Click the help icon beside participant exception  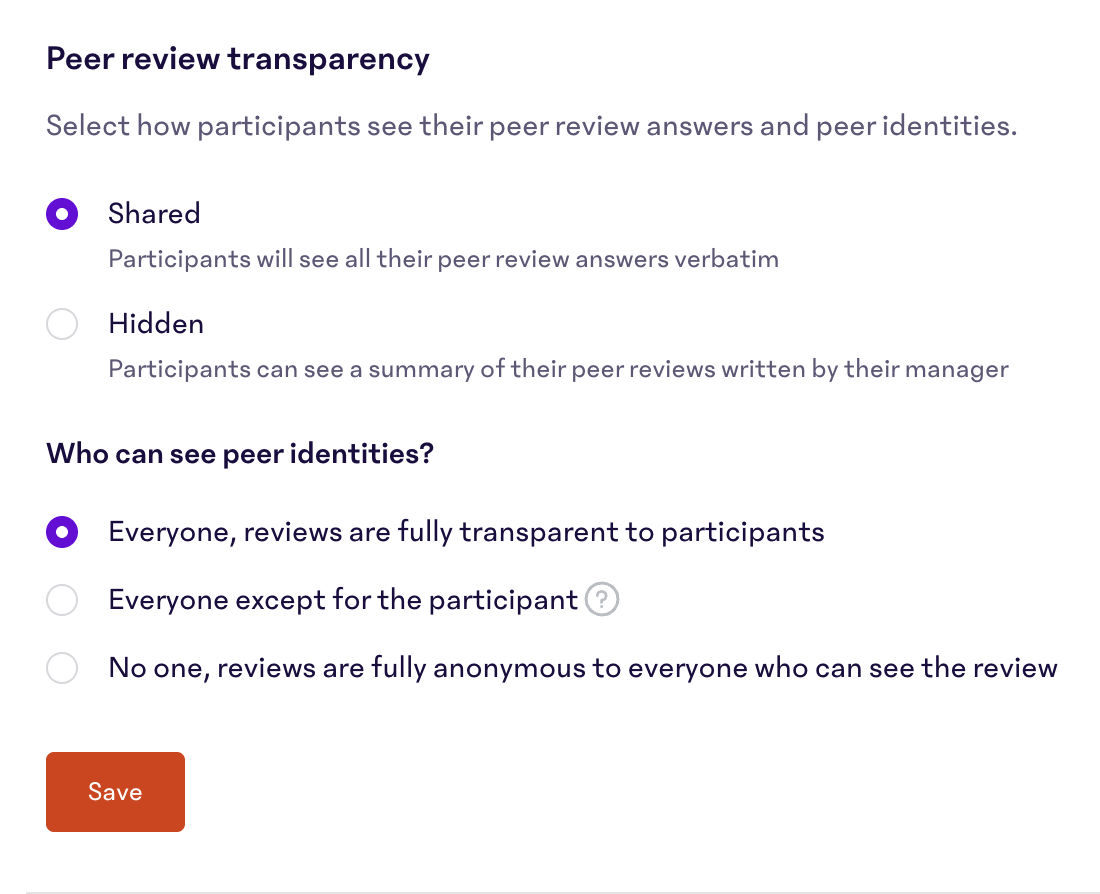coord(602,599)
